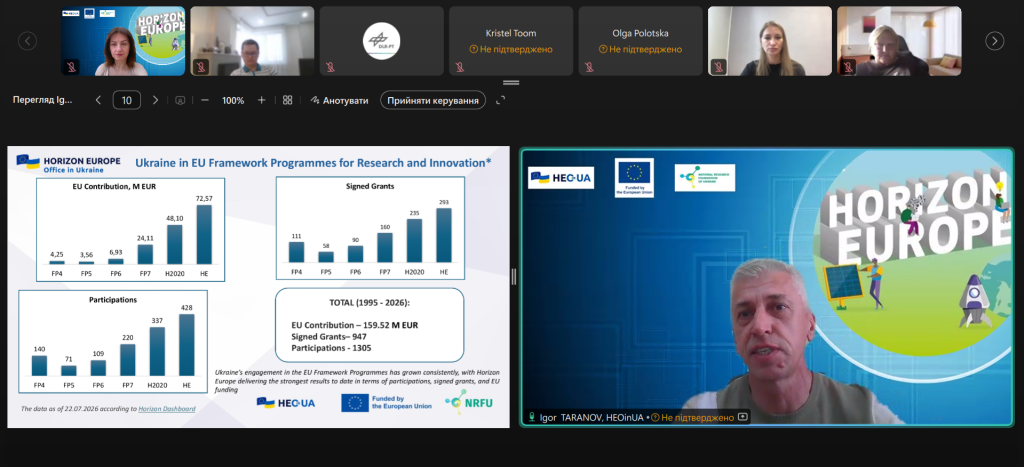This screenshot has height=467, width=1024.
Task: Select Kristel Toom participant tile
Action: (511, 41)
